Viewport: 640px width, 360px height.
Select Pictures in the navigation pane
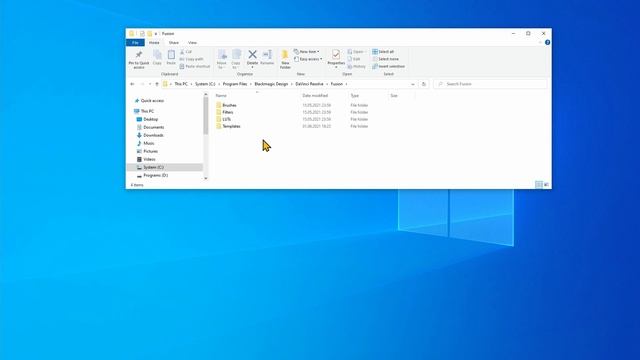click(x=150, y=151)
